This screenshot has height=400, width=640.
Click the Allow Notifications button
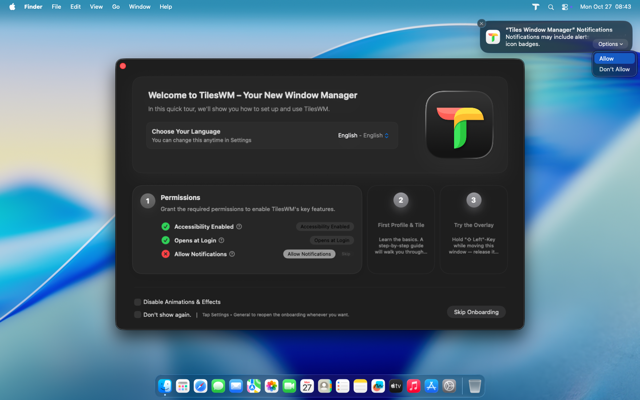pyautogui.click(x=309, y=254)
